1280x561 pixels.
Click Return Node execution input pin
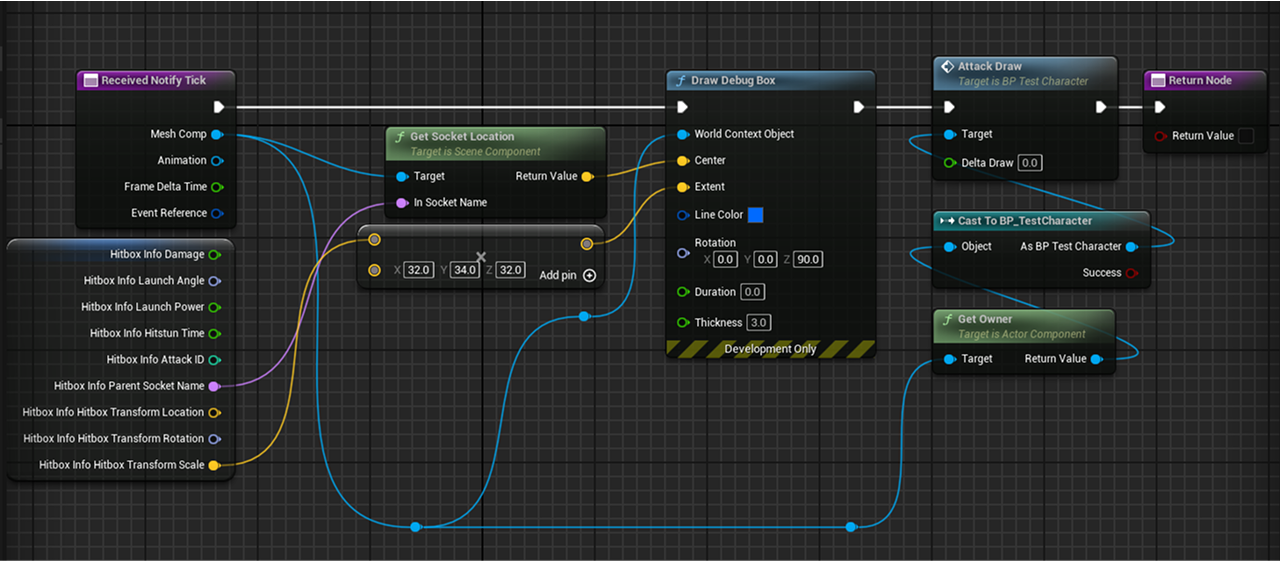(x=1159, y=107)
